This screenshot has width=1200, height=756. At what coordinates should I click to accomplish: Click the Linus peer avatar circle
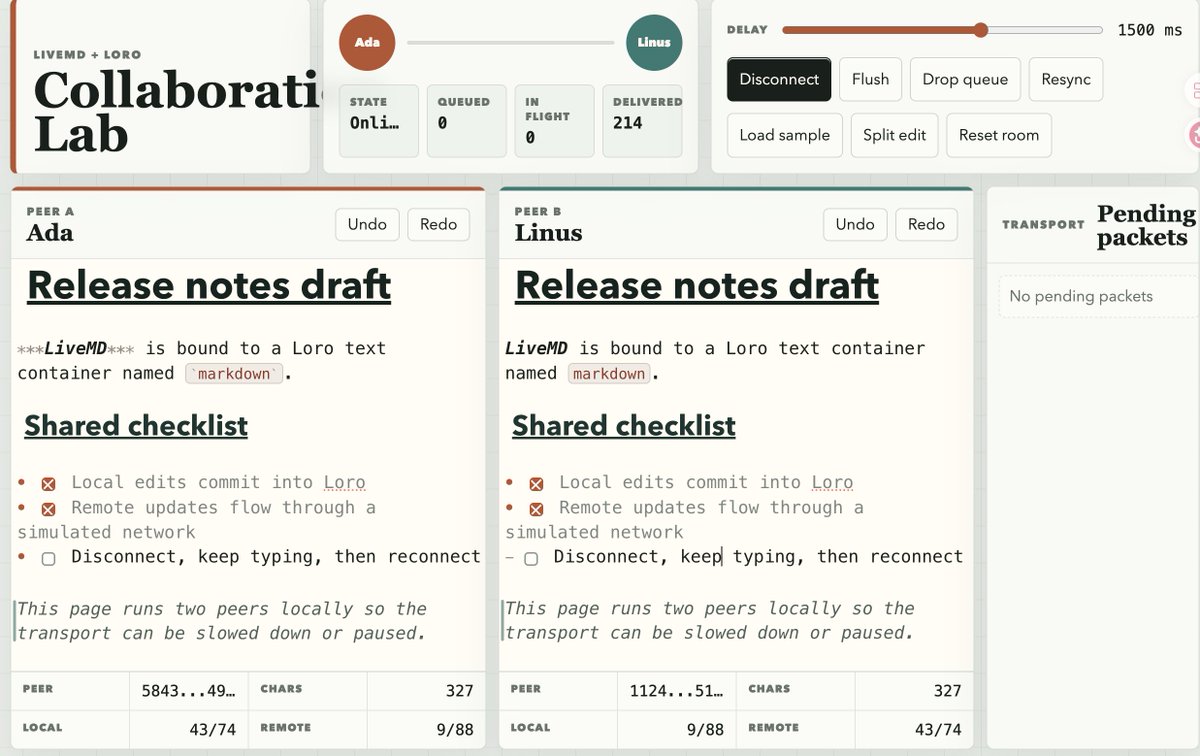click(x=654, y=43)
